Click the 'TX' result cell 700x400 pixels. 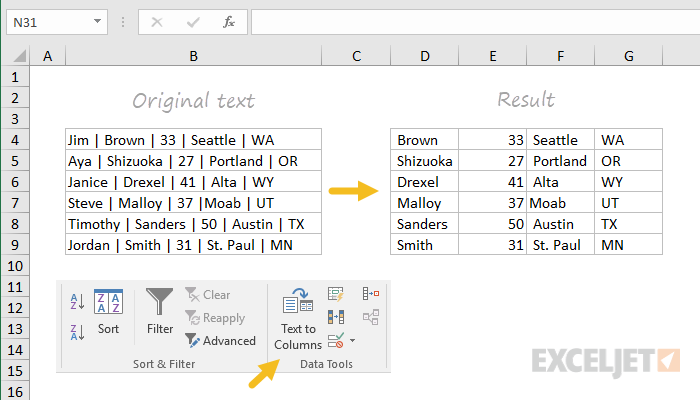pyautogui.click(x=629, y=224)
